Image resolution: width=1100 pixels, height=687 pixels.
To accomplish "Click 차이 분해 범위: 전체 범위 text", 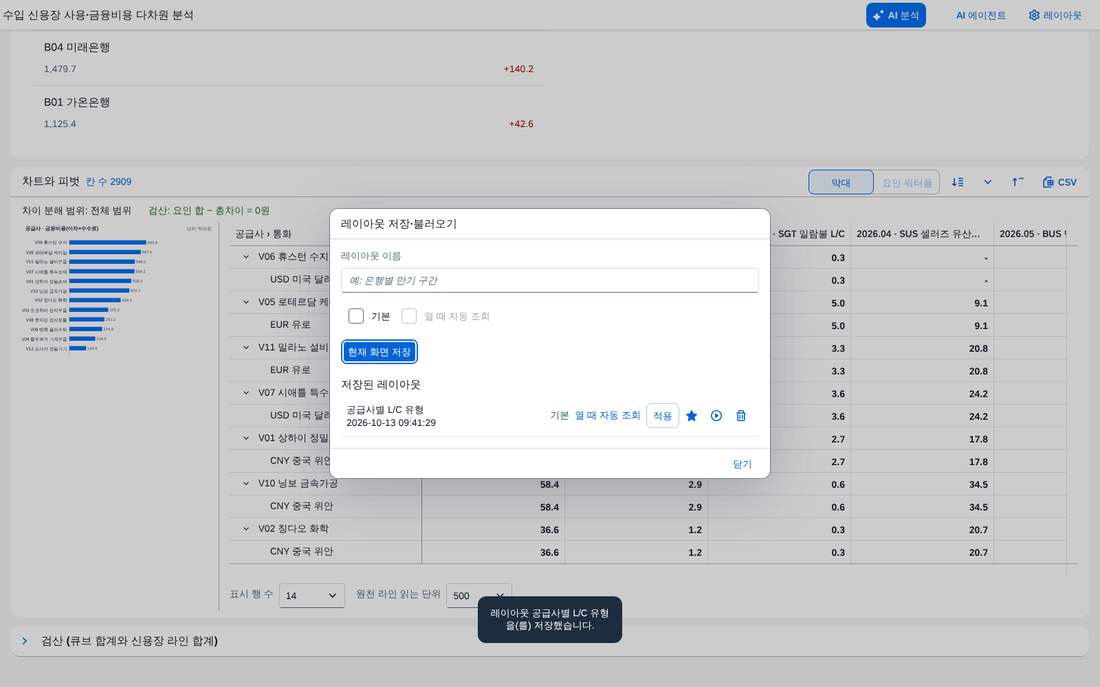I will (76, 211).
